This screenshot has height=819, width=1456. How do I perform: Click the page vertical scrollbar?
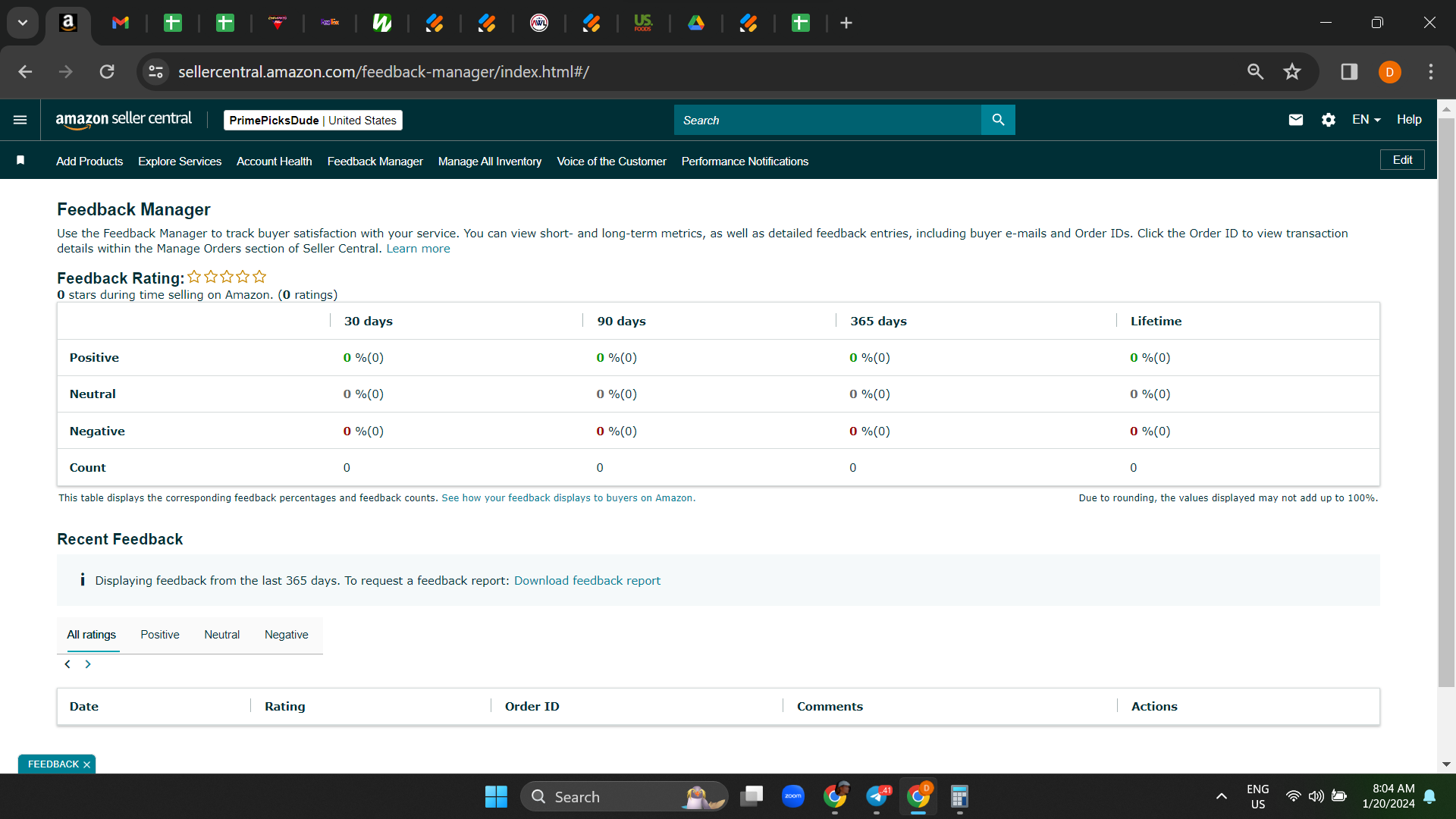(1446, 402)
